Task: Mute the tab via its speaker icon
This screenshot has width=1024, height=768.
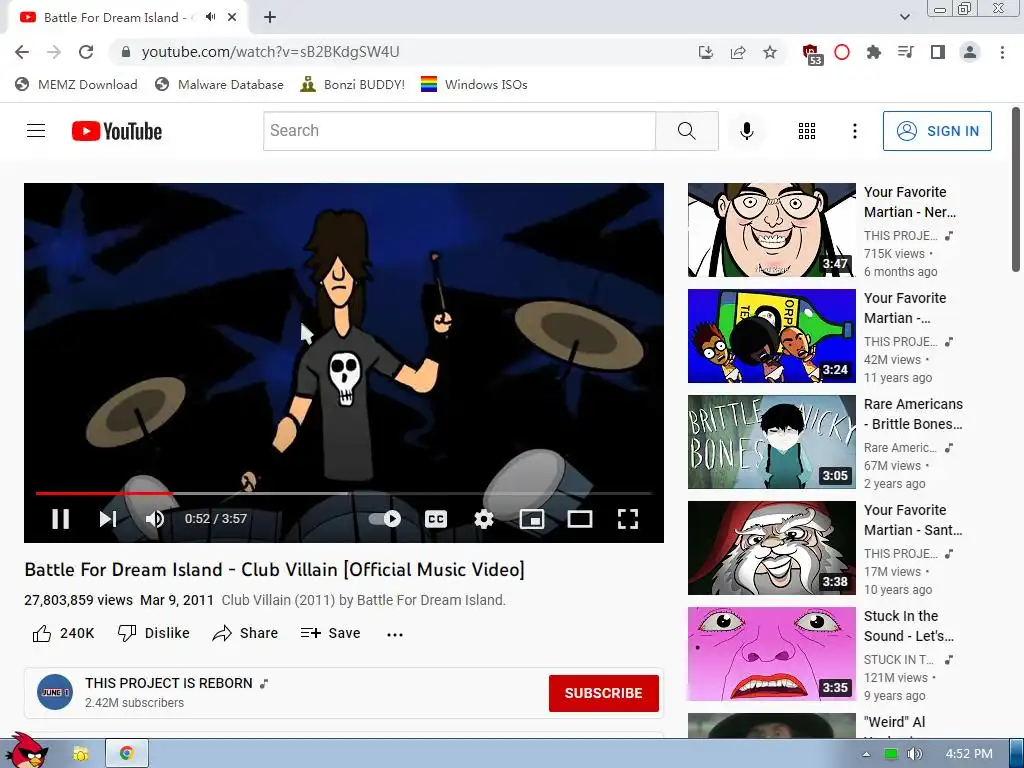Action: [x=210, y=17]
